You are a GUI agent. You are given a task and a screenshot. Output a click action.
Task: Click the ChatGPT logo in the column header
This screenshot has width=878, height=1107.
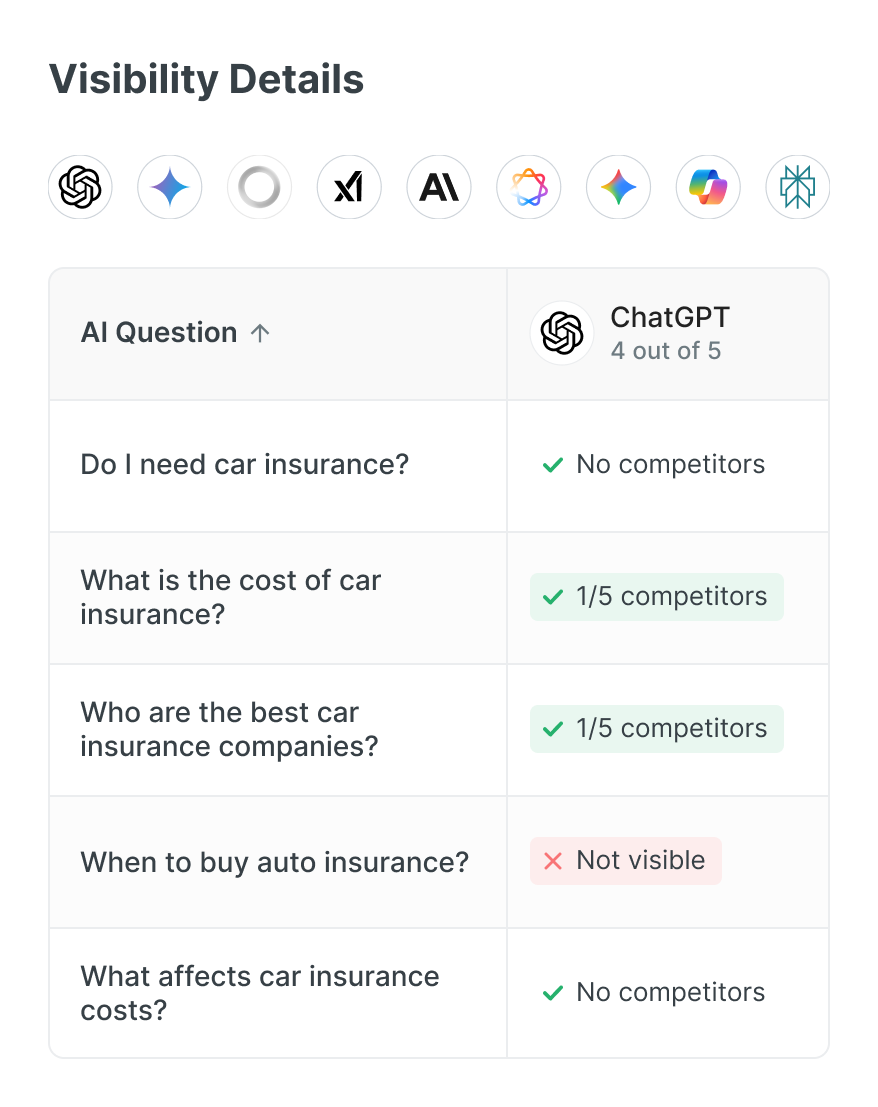562,333
